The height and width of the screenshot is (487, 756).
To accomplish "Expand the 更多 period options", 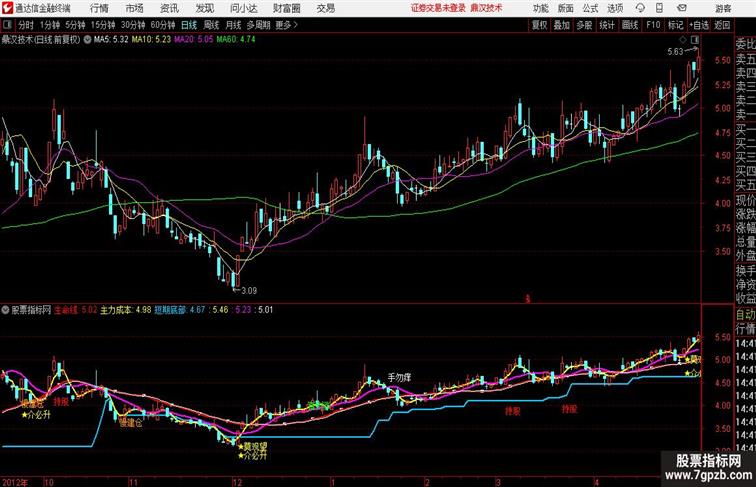I will point(286,25).
